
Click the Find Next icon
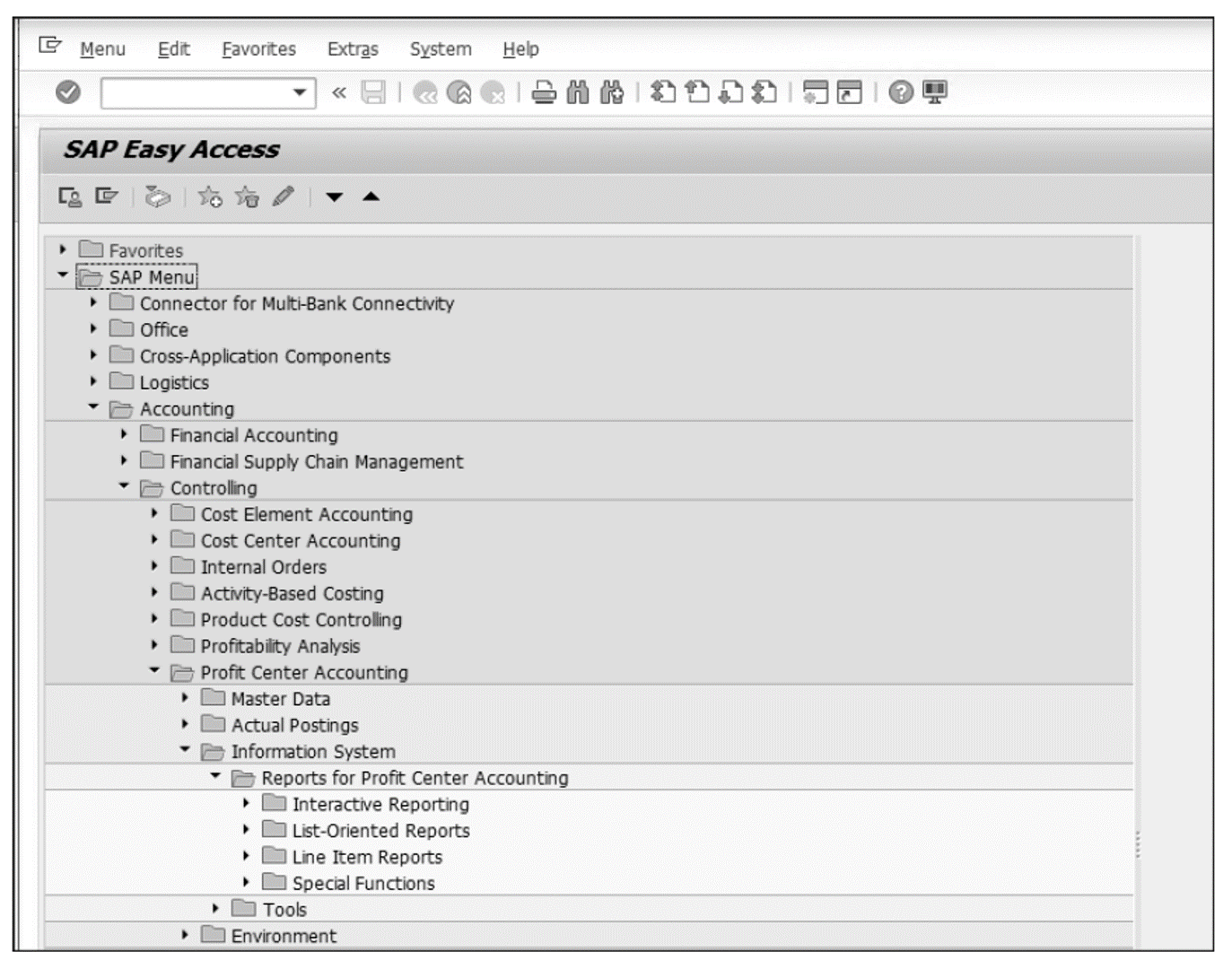coord(612,90)
